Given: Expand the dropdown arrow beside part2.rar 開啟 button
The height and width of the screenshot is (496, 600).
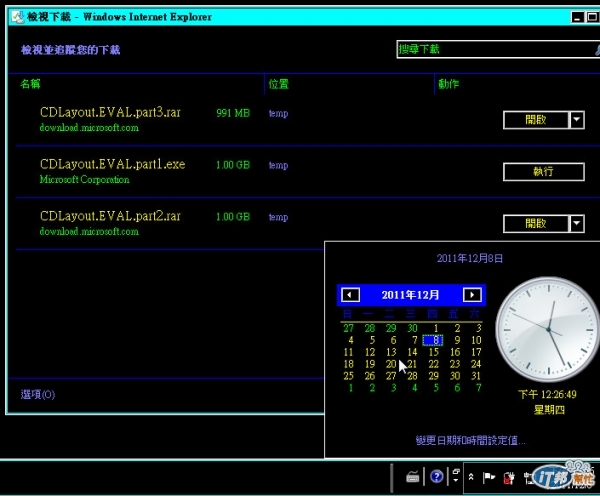Looking at the screenshot, I should [577, 224].
